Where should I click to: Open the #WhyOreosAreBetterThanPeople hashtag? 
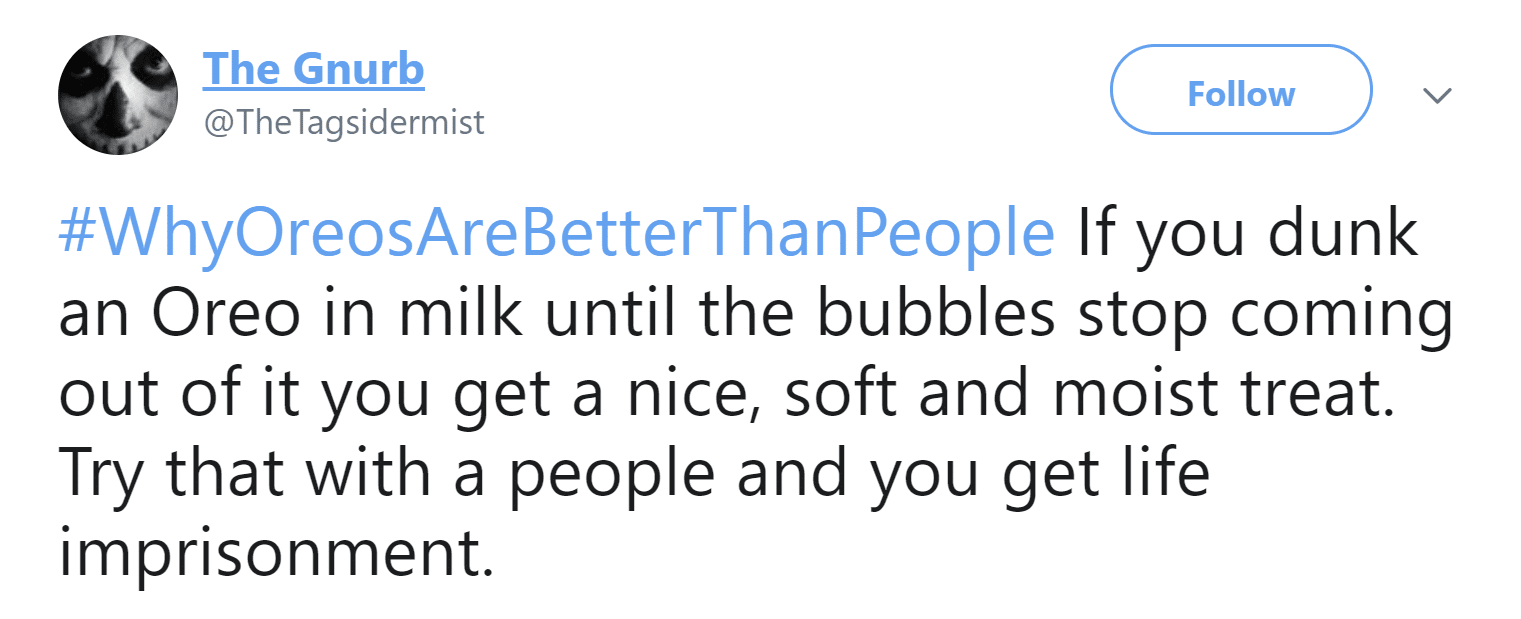556,235
